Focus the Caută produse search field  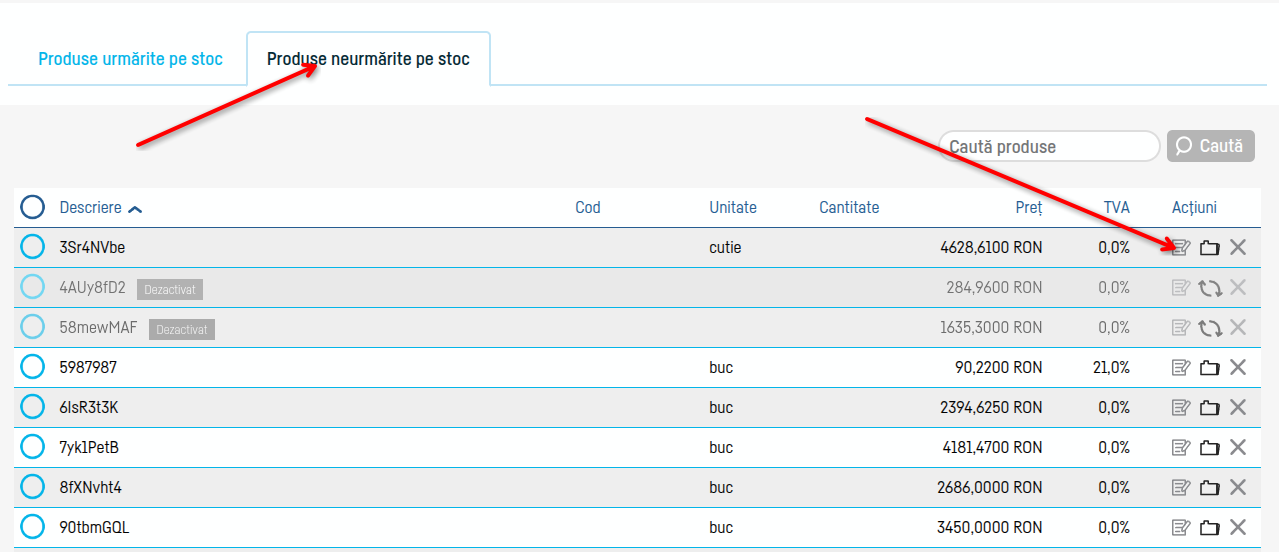point(1049,146)
